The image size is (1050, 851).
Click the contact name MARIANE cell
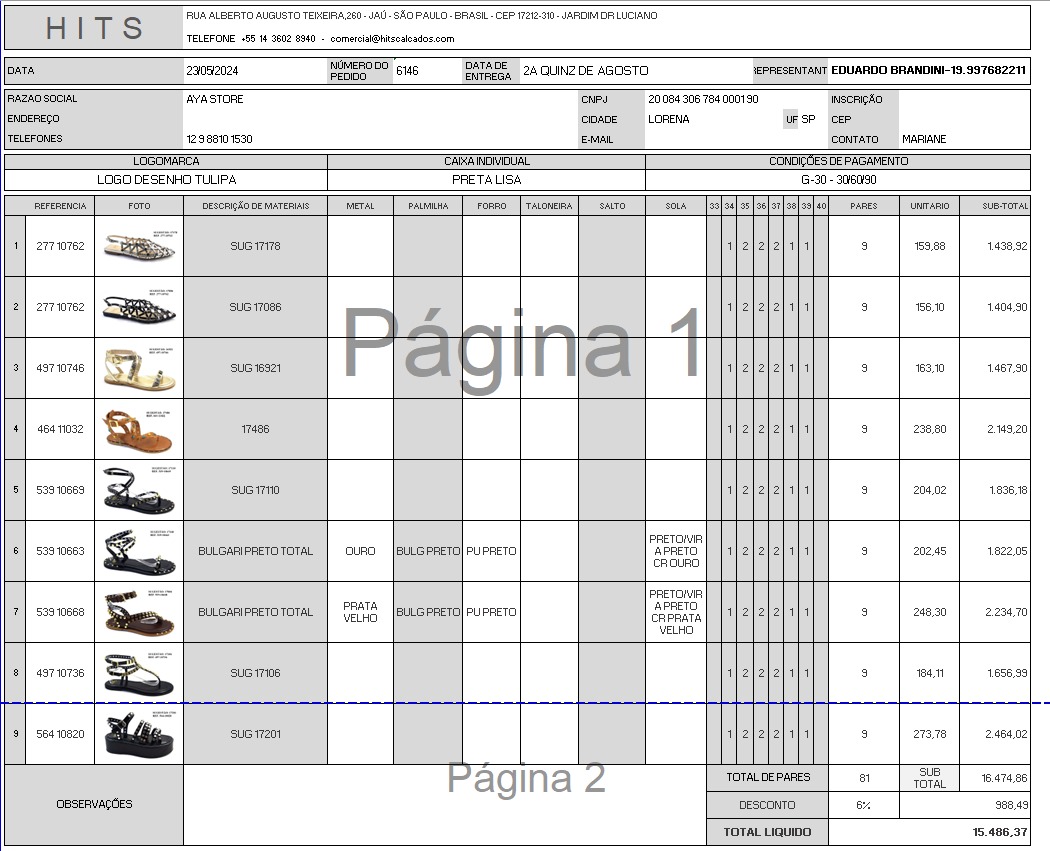coord(963,139)
